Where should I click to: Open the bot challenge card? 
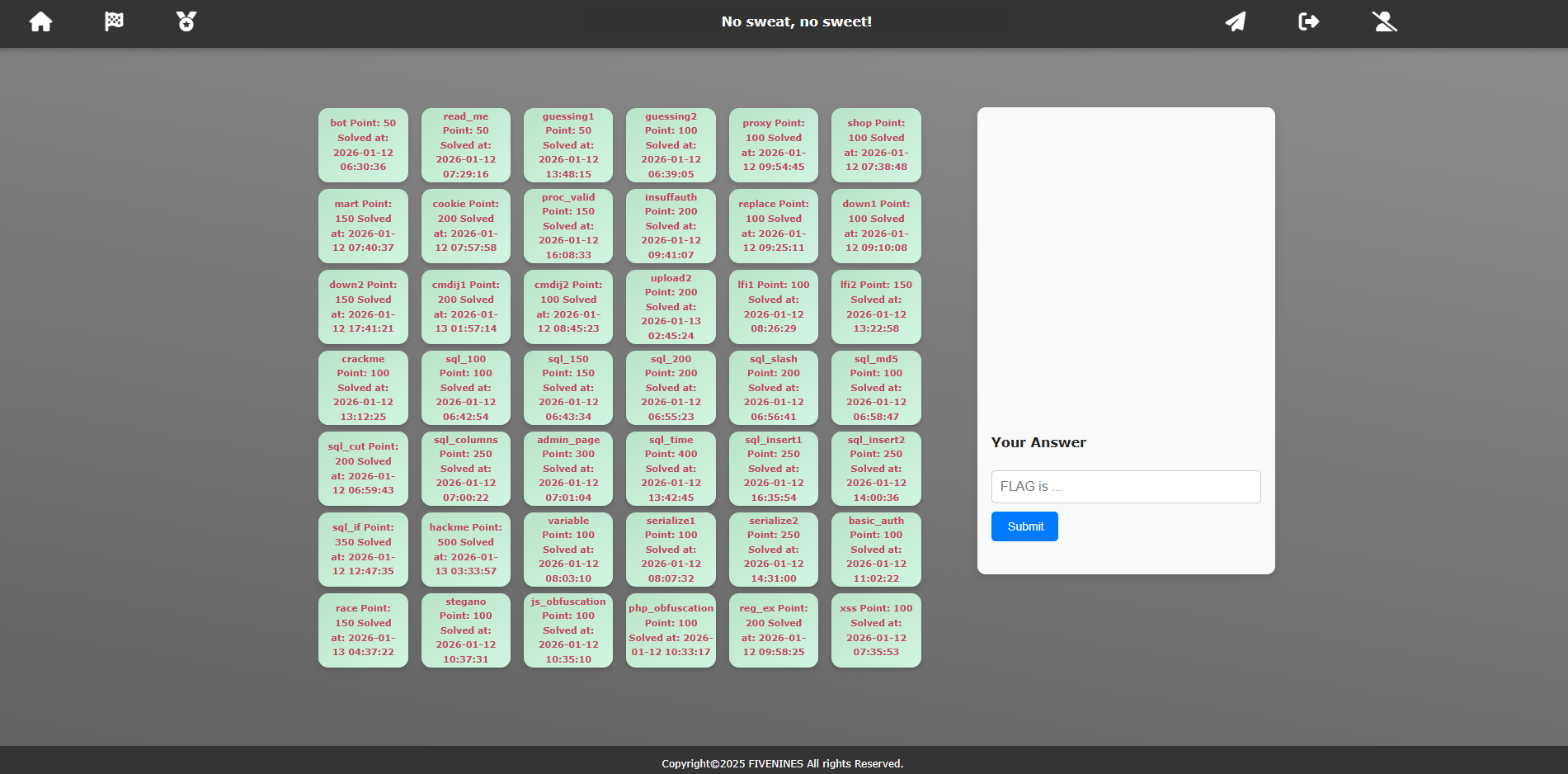[x=363, y=145]
